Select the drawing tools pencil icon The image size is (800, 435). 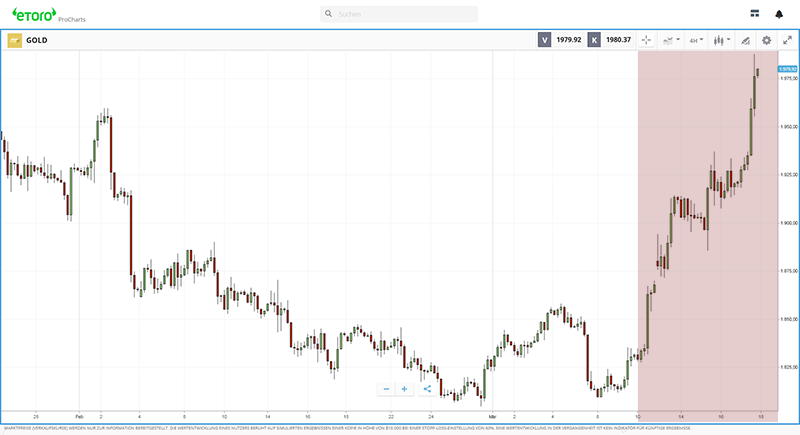[744, 40]
